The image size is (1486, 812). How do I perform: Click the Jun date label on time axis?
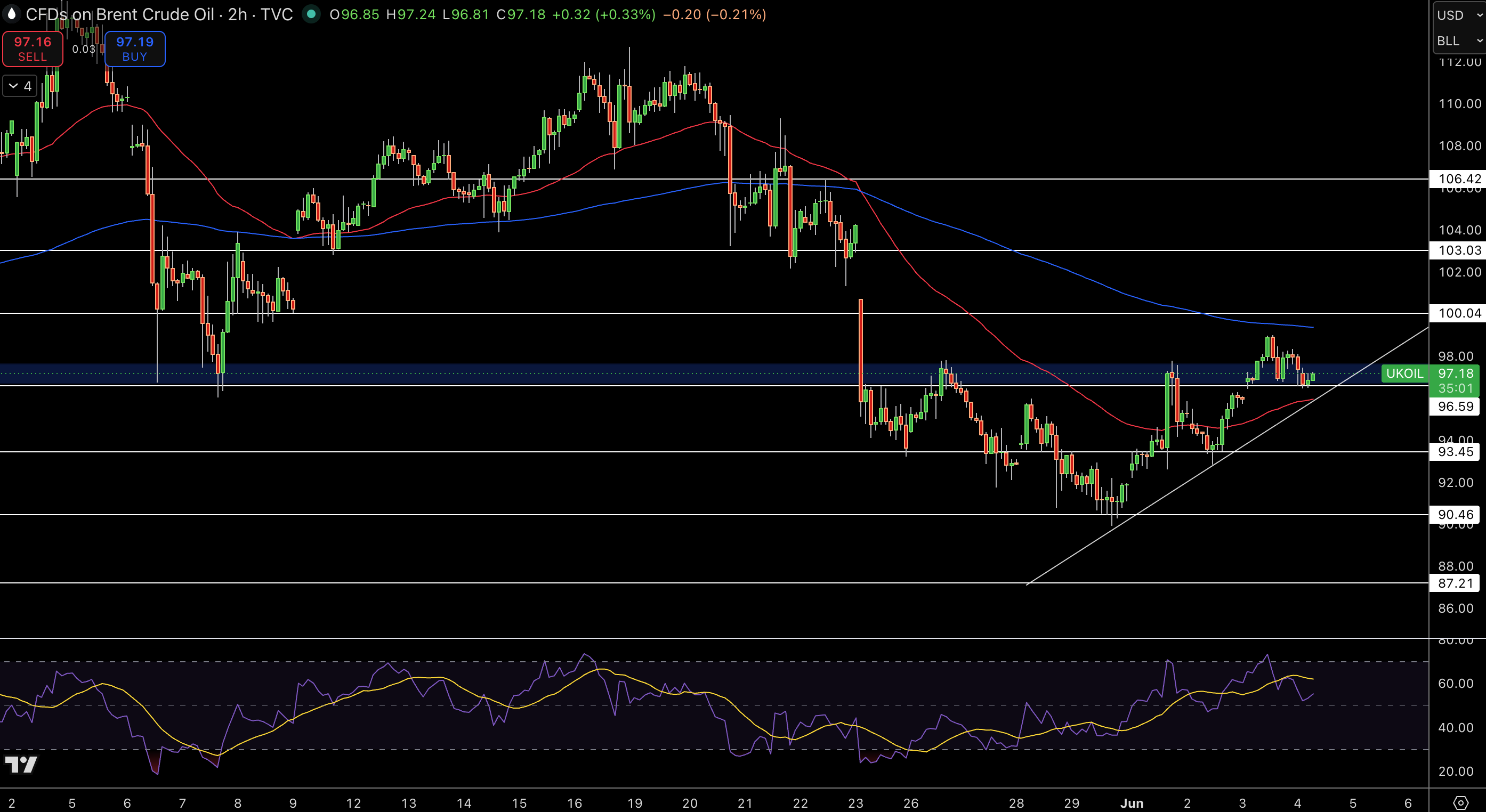(1131, 803)
